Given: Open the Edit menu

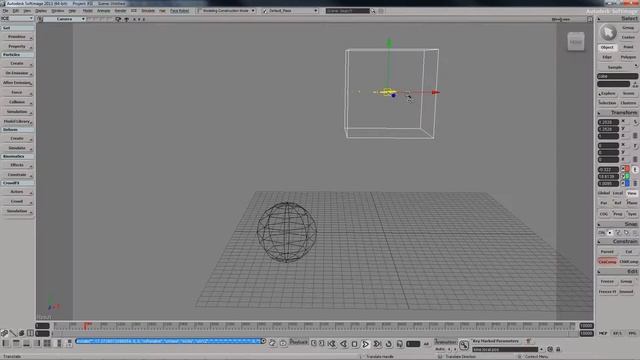Looking at the screenshot, I should [x=16, y=11].
